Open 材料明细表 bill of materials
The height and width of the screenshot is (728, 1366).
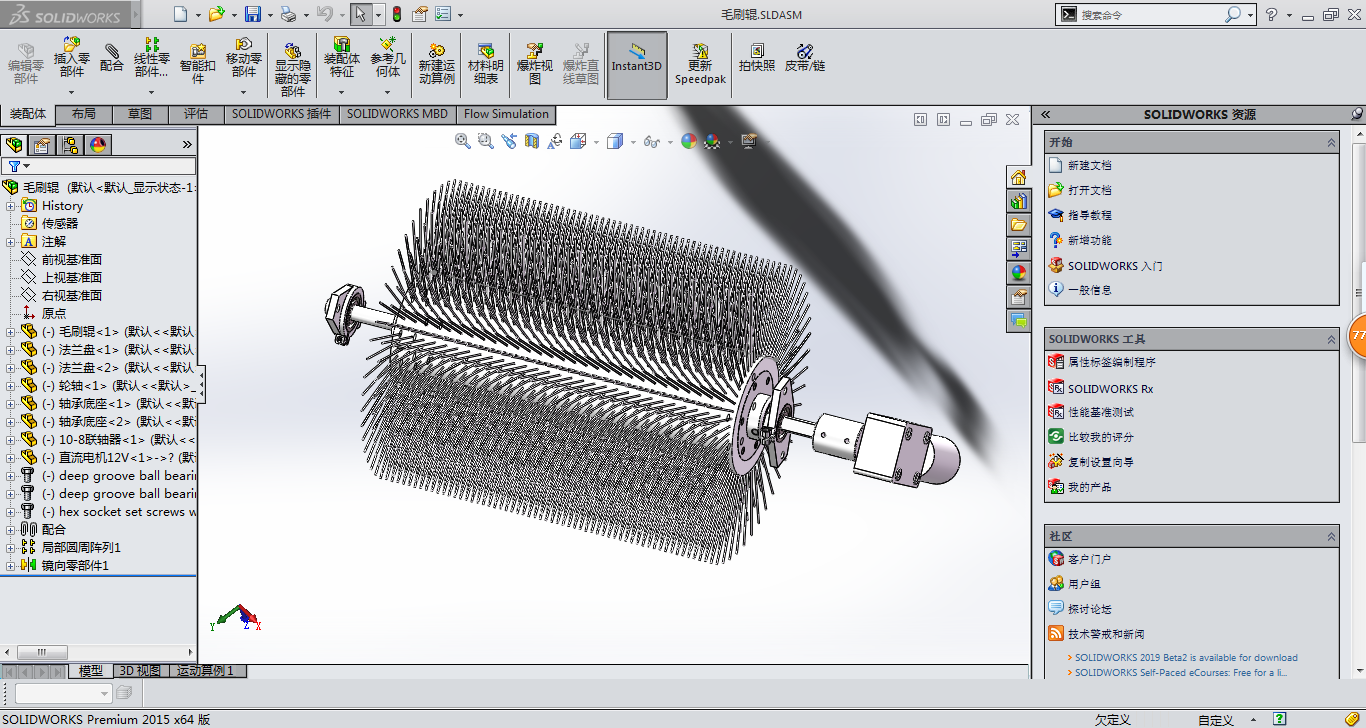point(486,63)
